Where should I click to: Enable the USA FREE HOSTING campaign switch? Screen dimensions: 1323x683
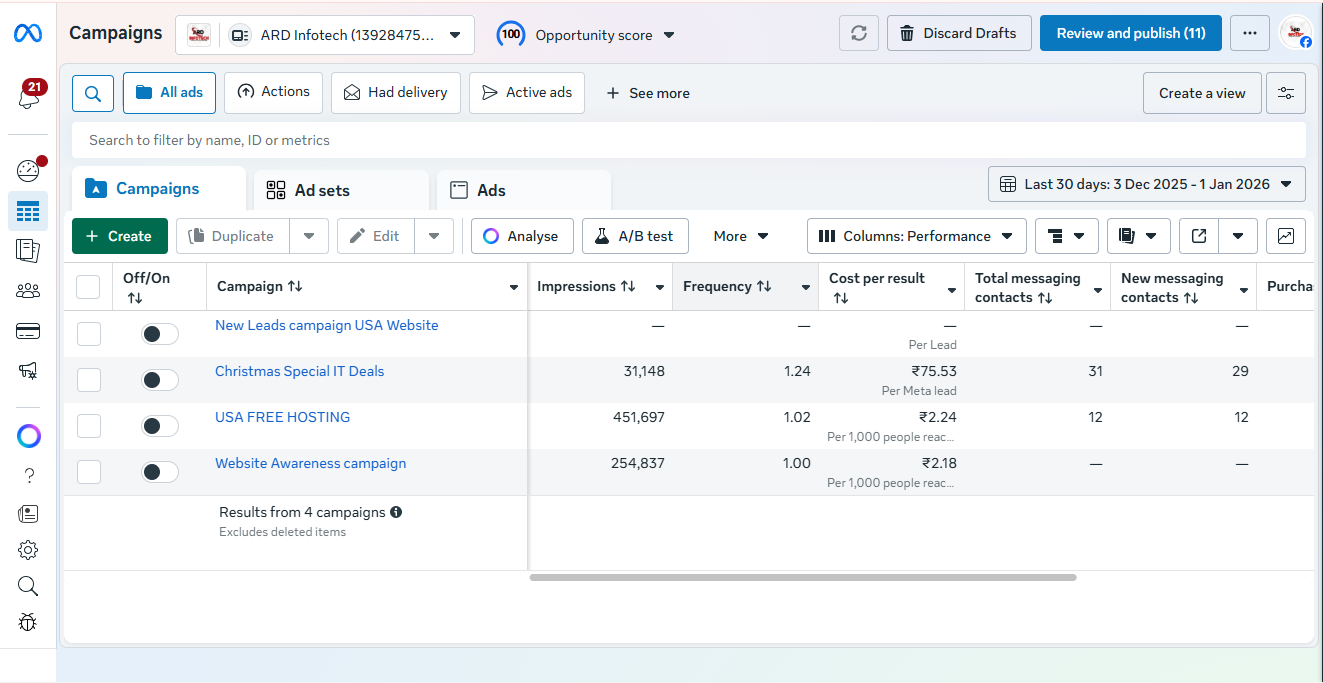pyautogui.click(x=160, y=426)
